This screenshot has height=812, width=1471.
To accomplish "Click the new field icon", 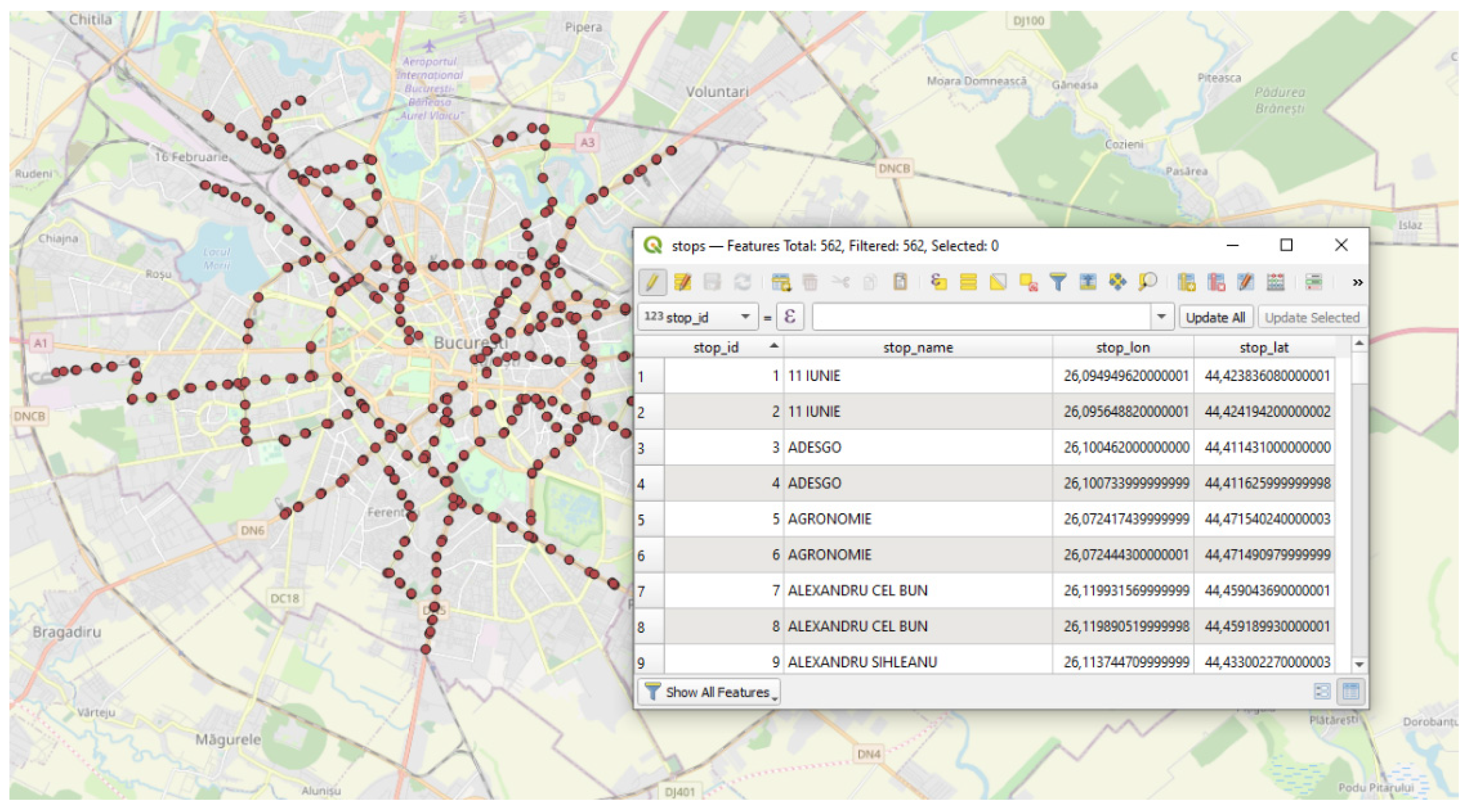I will [x=1186, y=282].
